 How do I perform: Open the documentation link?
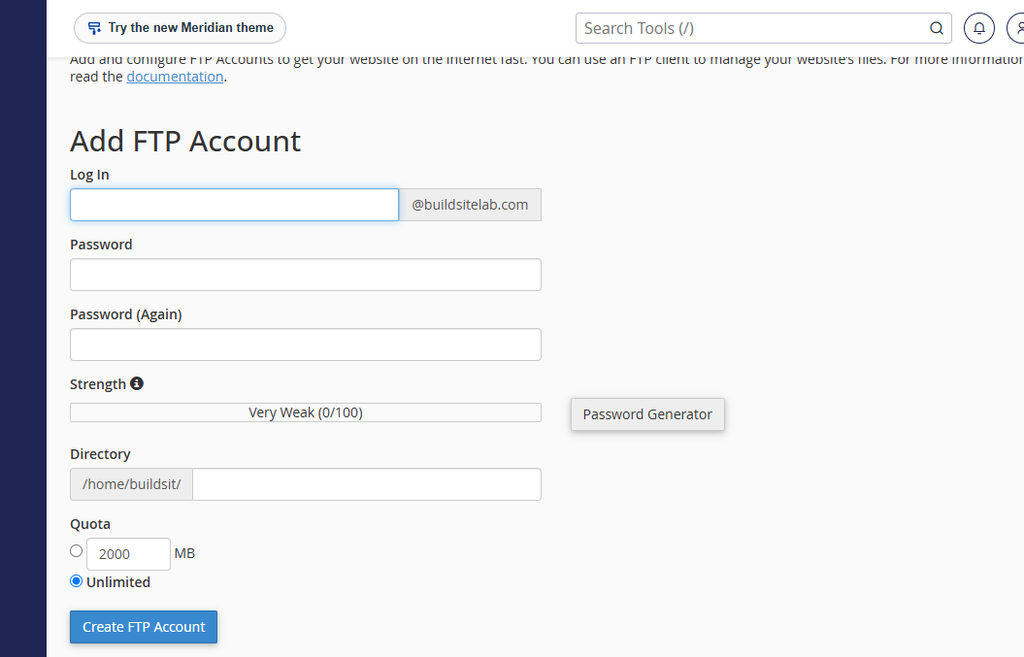175,76
